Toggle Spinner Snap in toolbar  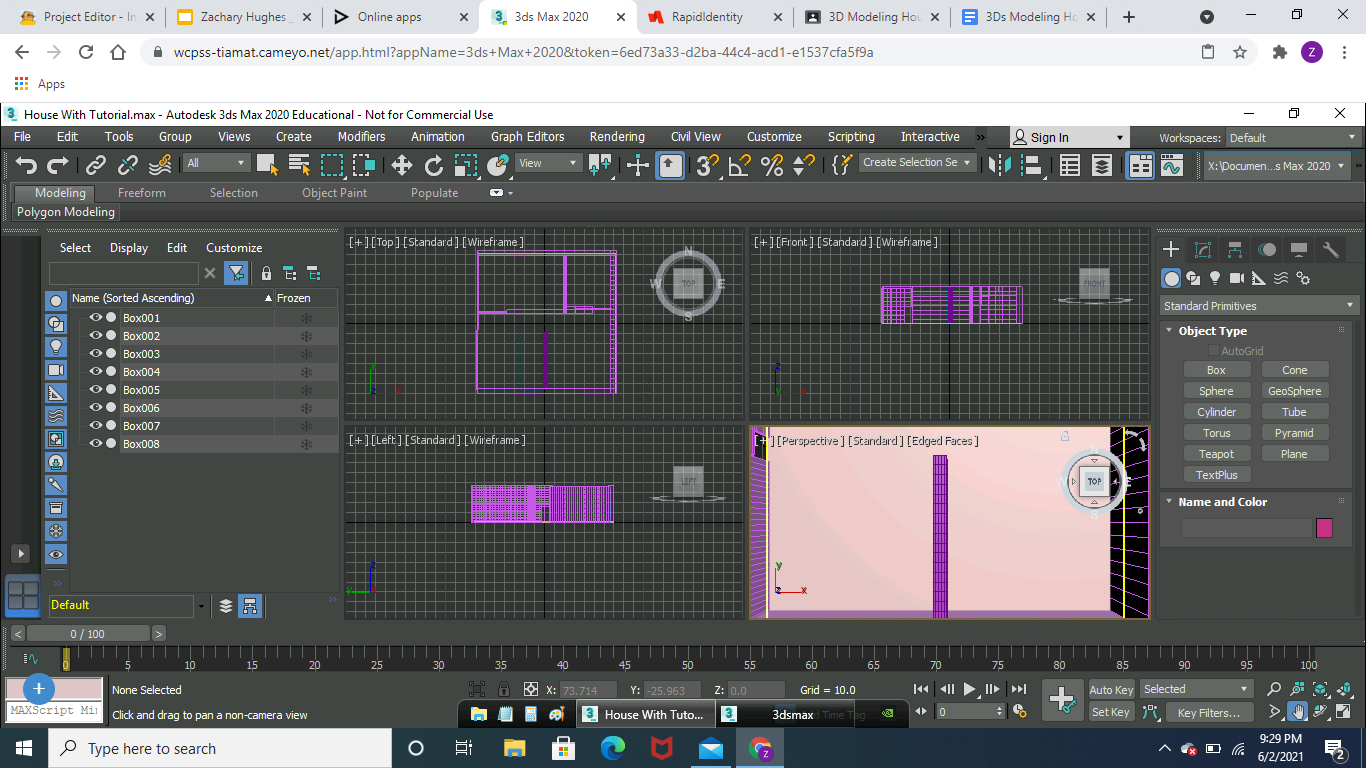click(x=803, y=166)
